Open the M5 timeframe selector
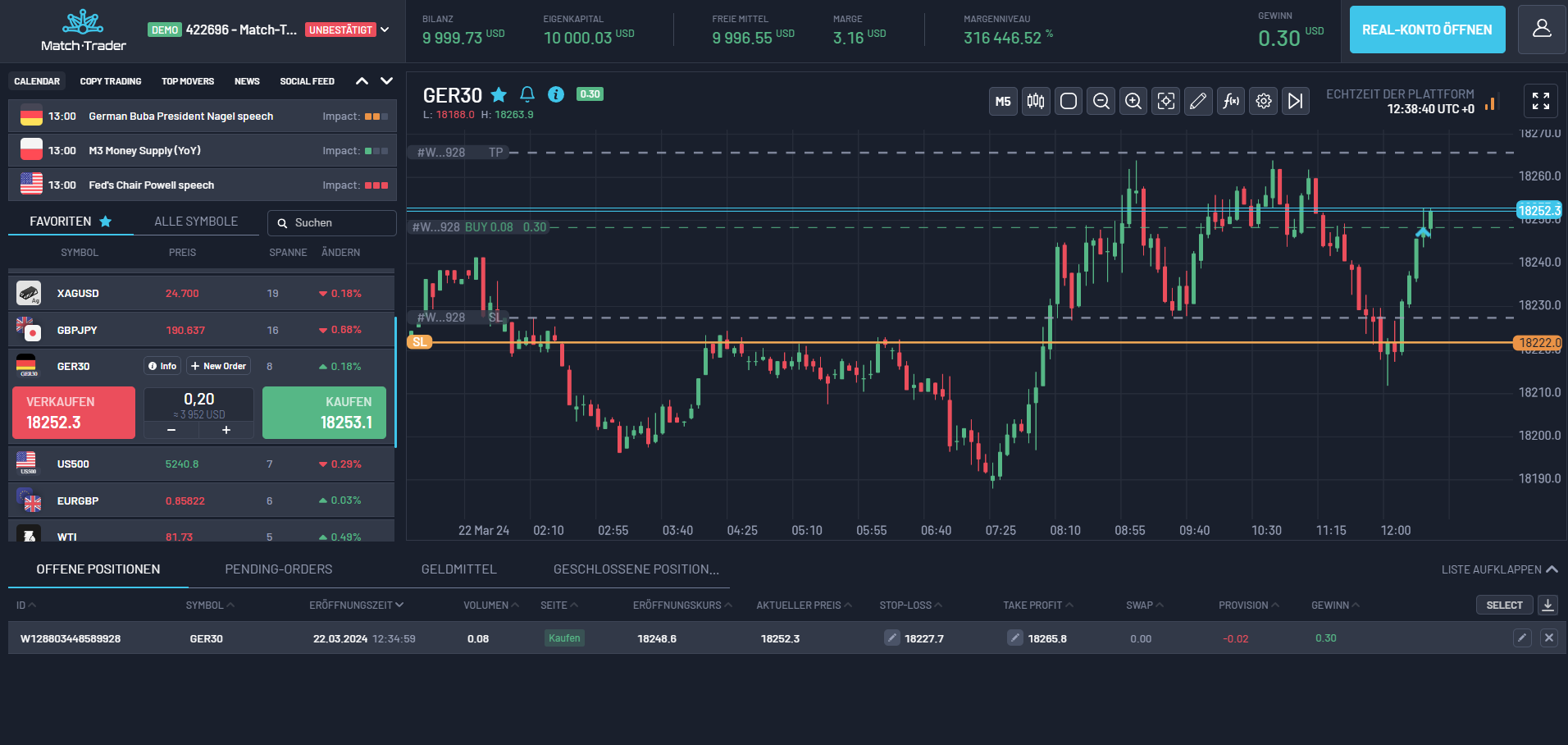 point(1003,101)
